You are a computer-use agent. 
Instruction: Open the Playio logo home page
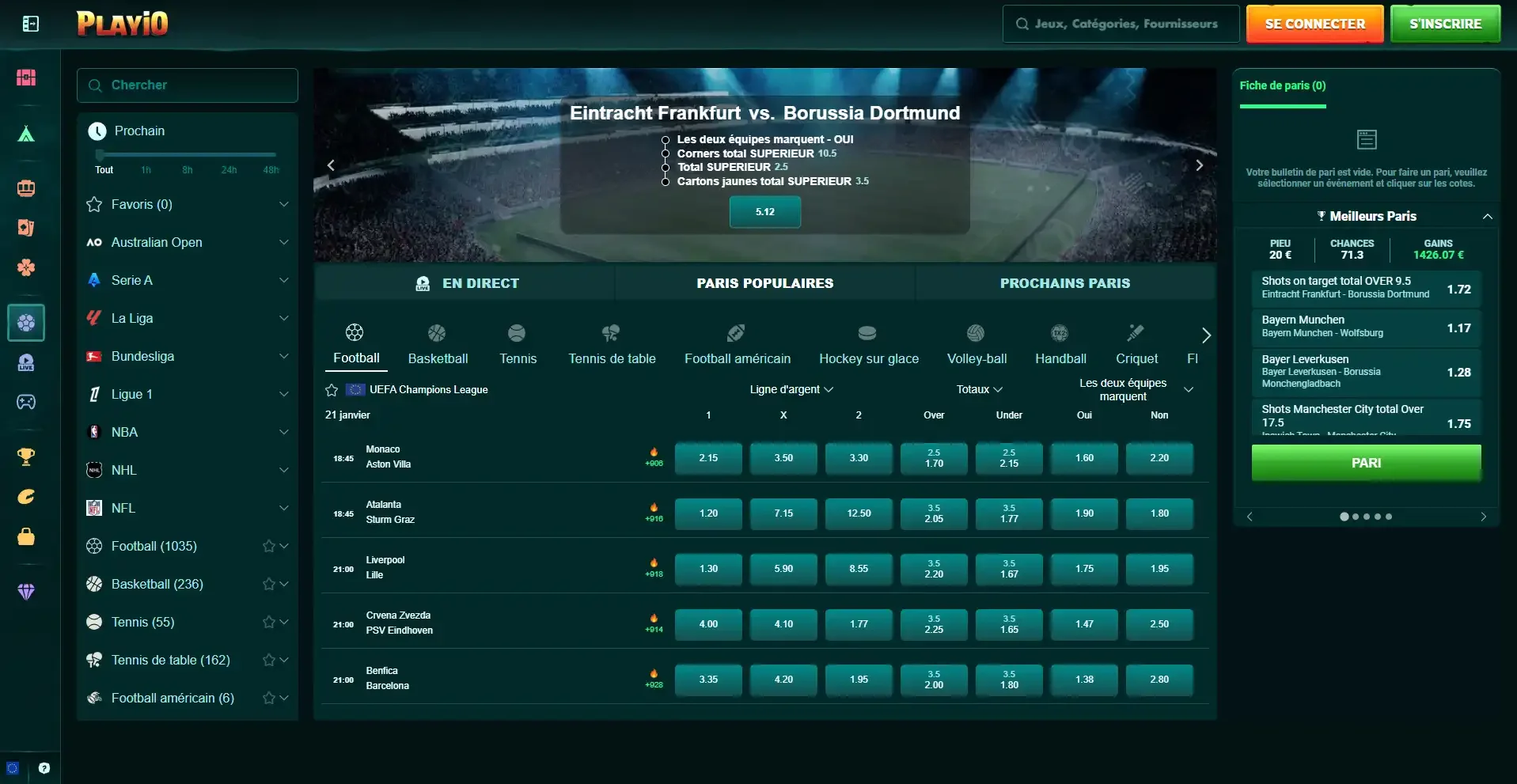(122, 24)
